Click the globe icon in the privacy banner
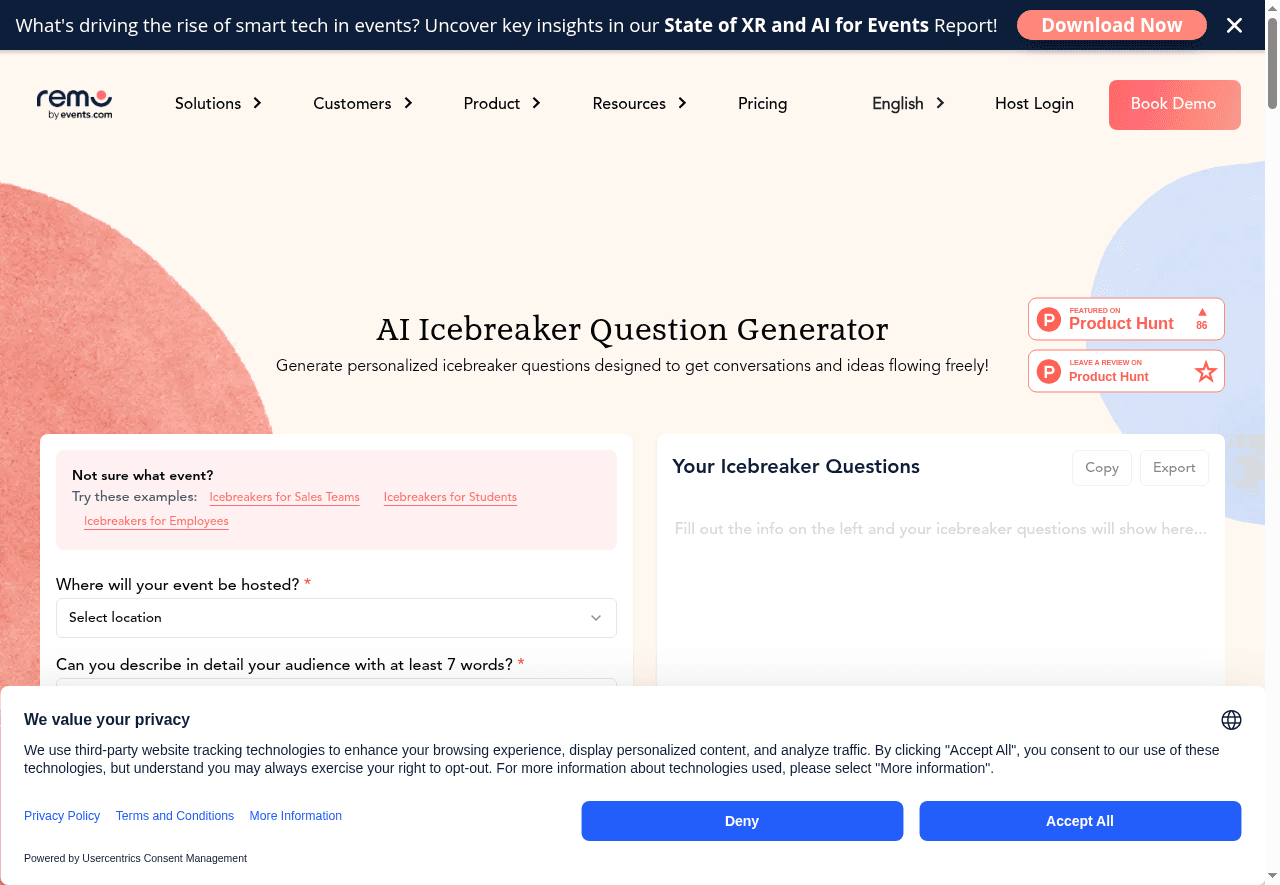1280x885 pixels. tap(1231, 719)
